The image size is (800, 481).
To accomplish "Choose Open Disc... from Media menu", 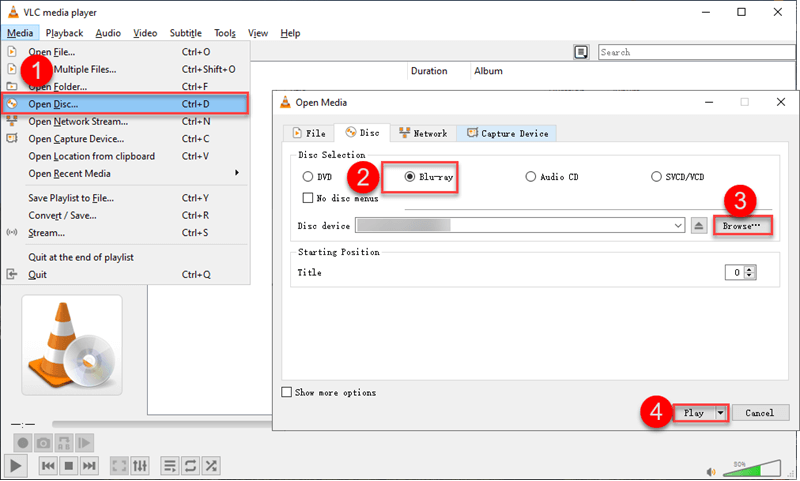I will pos(125,104).
